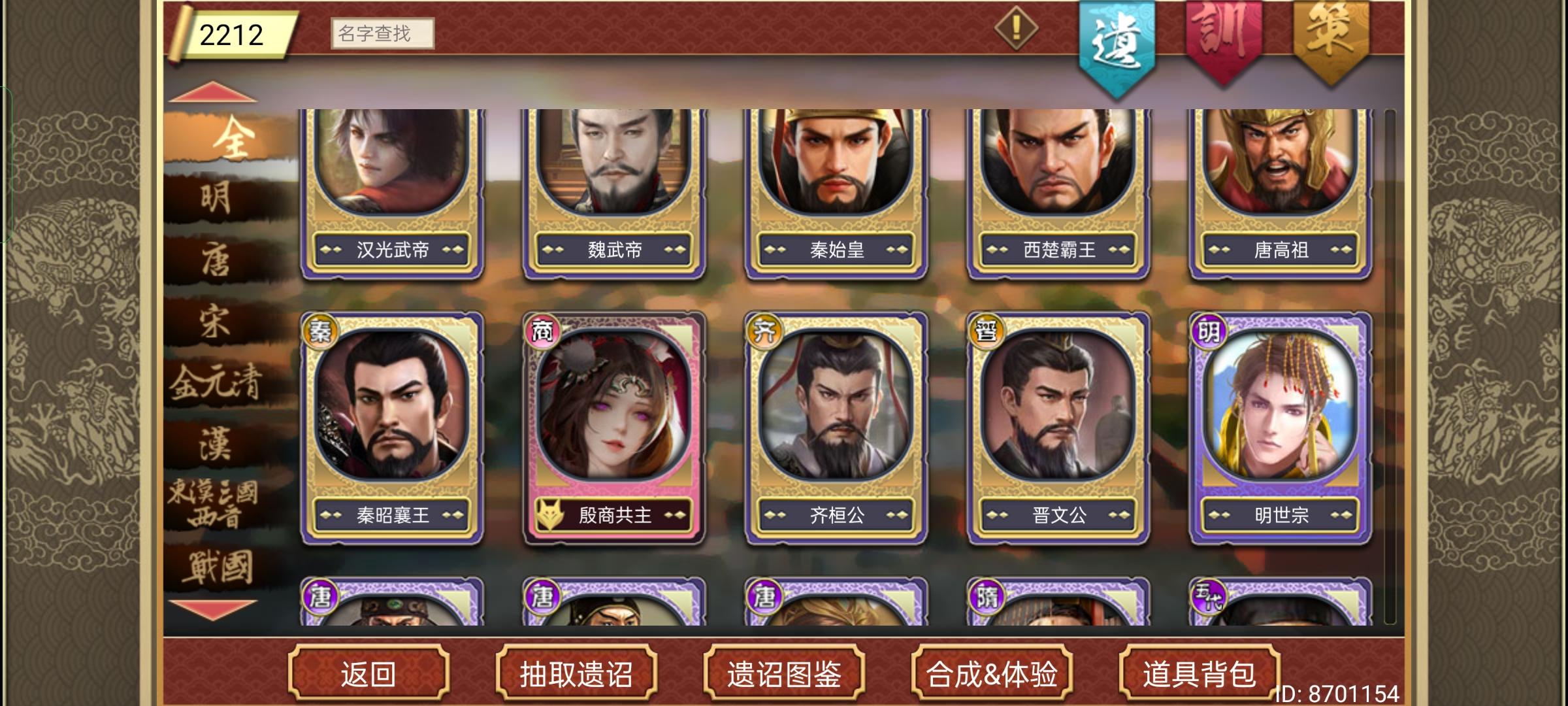Viewport: 1568px width, 706px height.
Task: Click the 抽取遗诏 button
Action: [576, 674]
